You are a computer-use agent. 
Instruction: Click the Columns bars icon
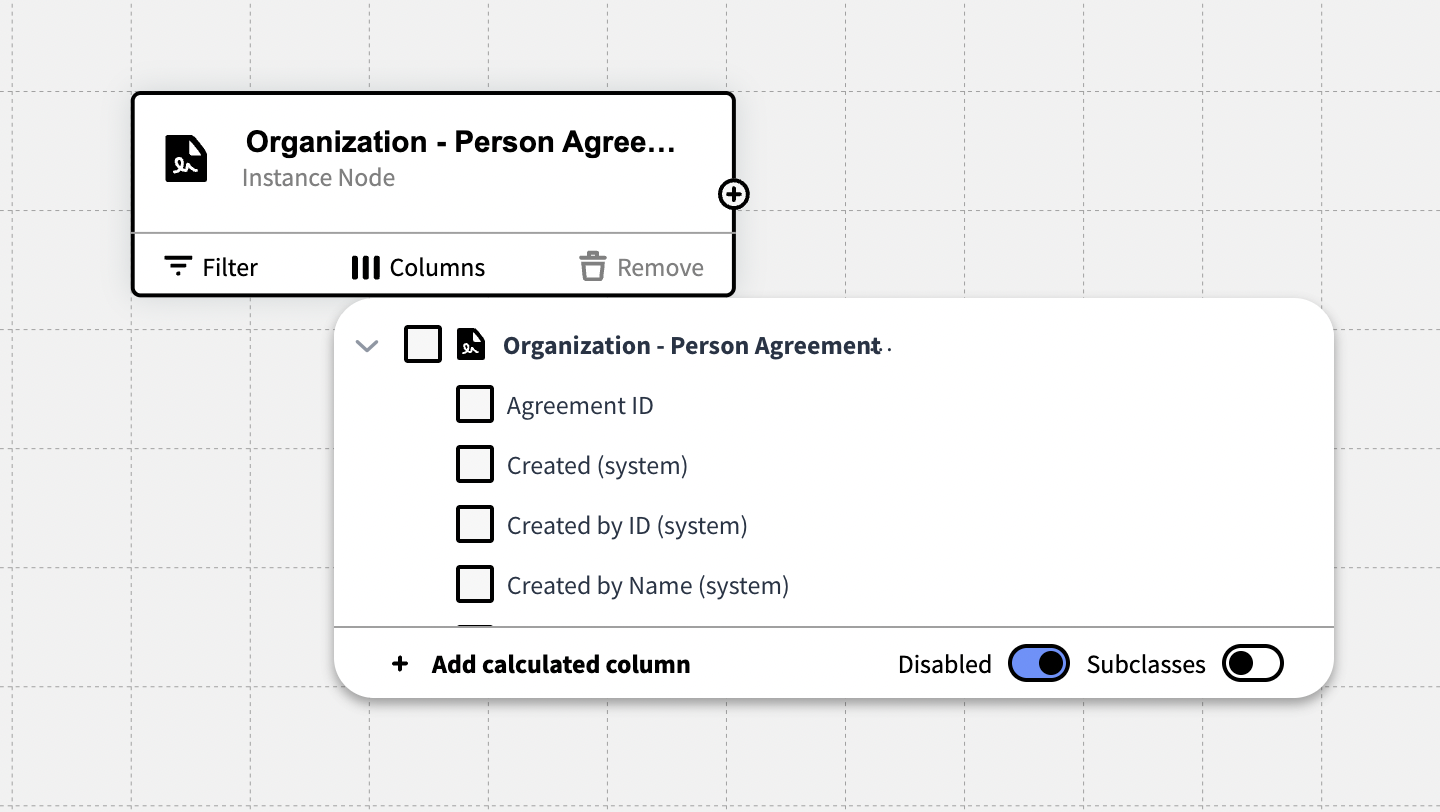[x=365, y=267]
